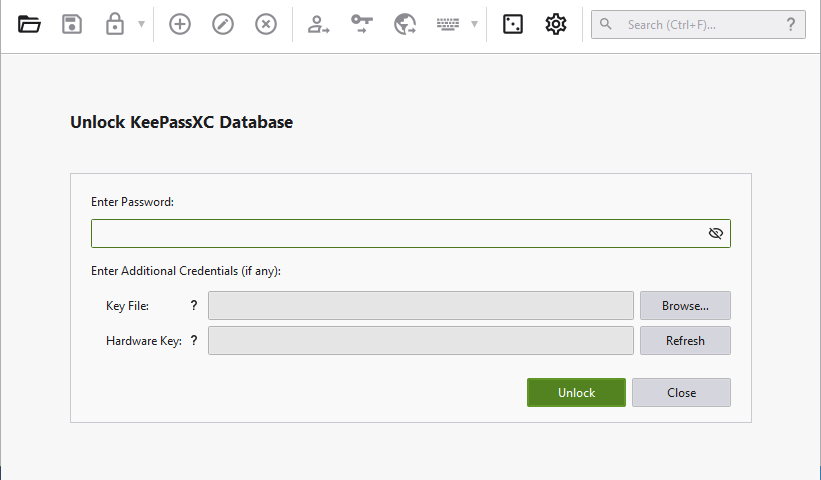
Task: Click the green Unlock button
Action: [576, 393]
